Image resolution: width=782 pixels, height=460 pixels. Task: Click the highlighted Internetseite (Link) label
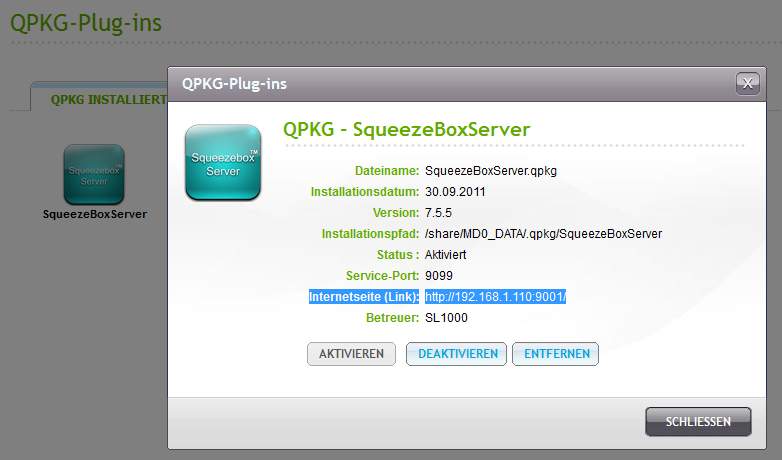click(364, 297)
